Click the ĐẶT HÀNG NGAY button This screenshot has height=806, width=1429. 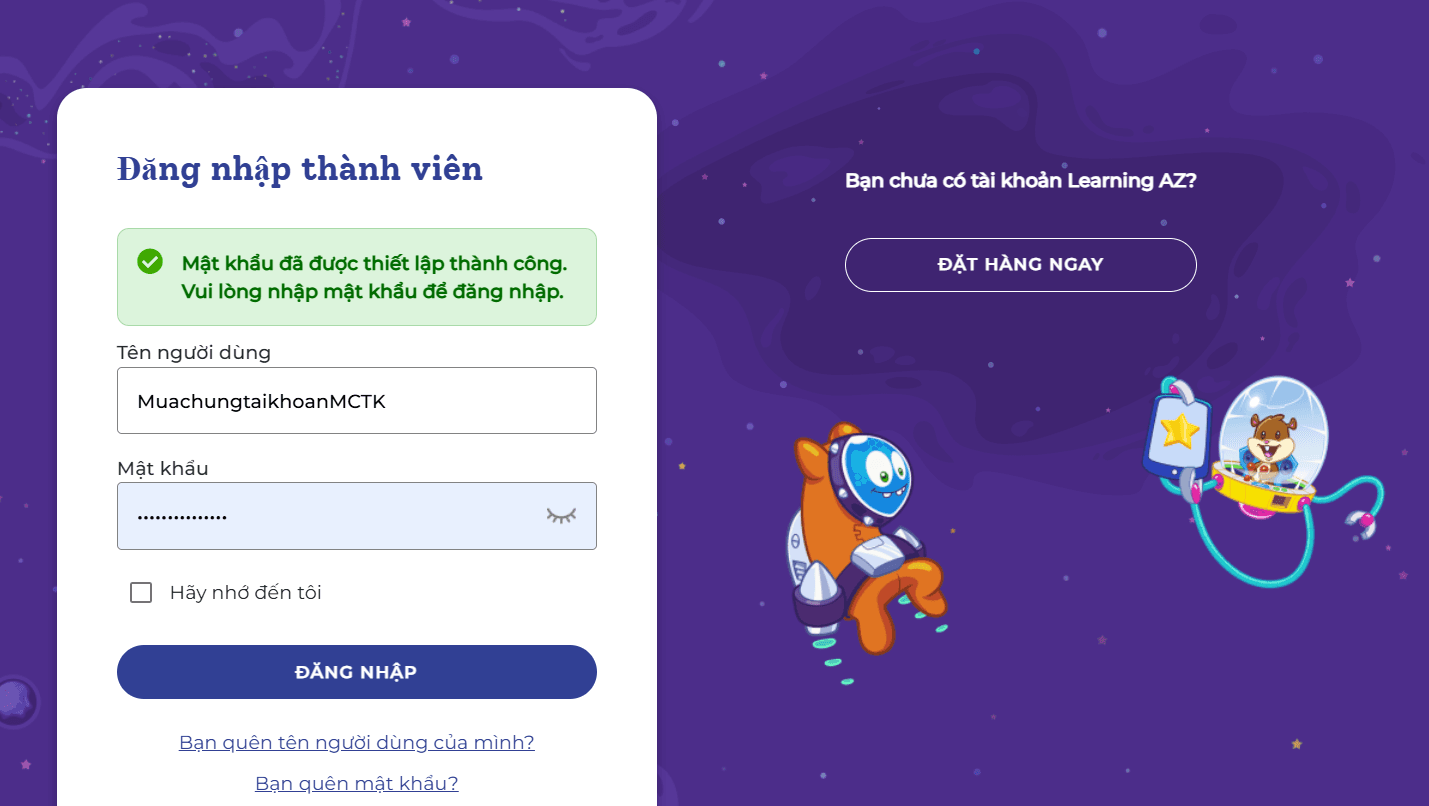click(1020, 264)
